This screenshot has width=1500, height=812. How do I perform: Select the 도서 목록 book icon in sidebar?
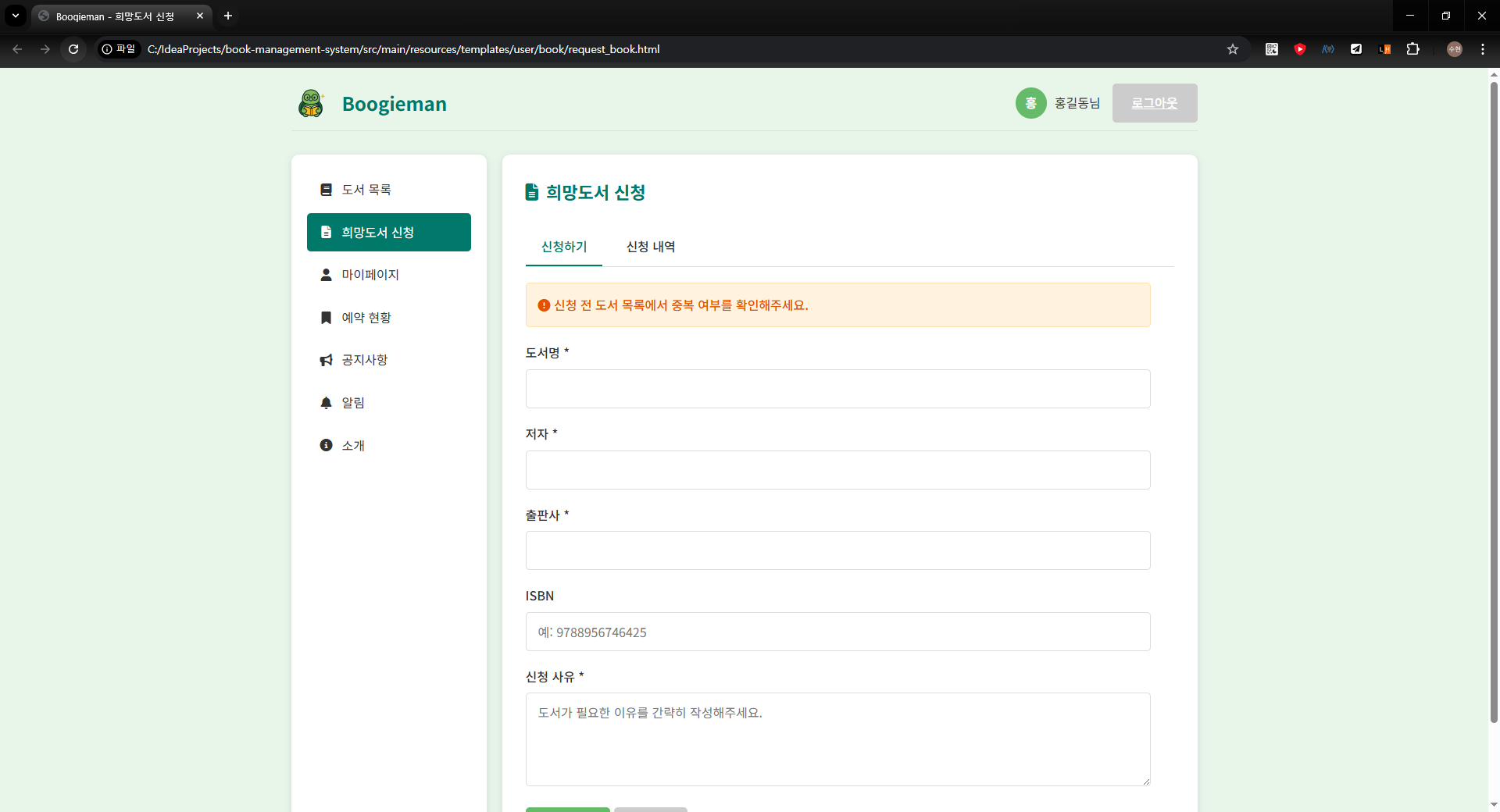[x=326, y=189]
